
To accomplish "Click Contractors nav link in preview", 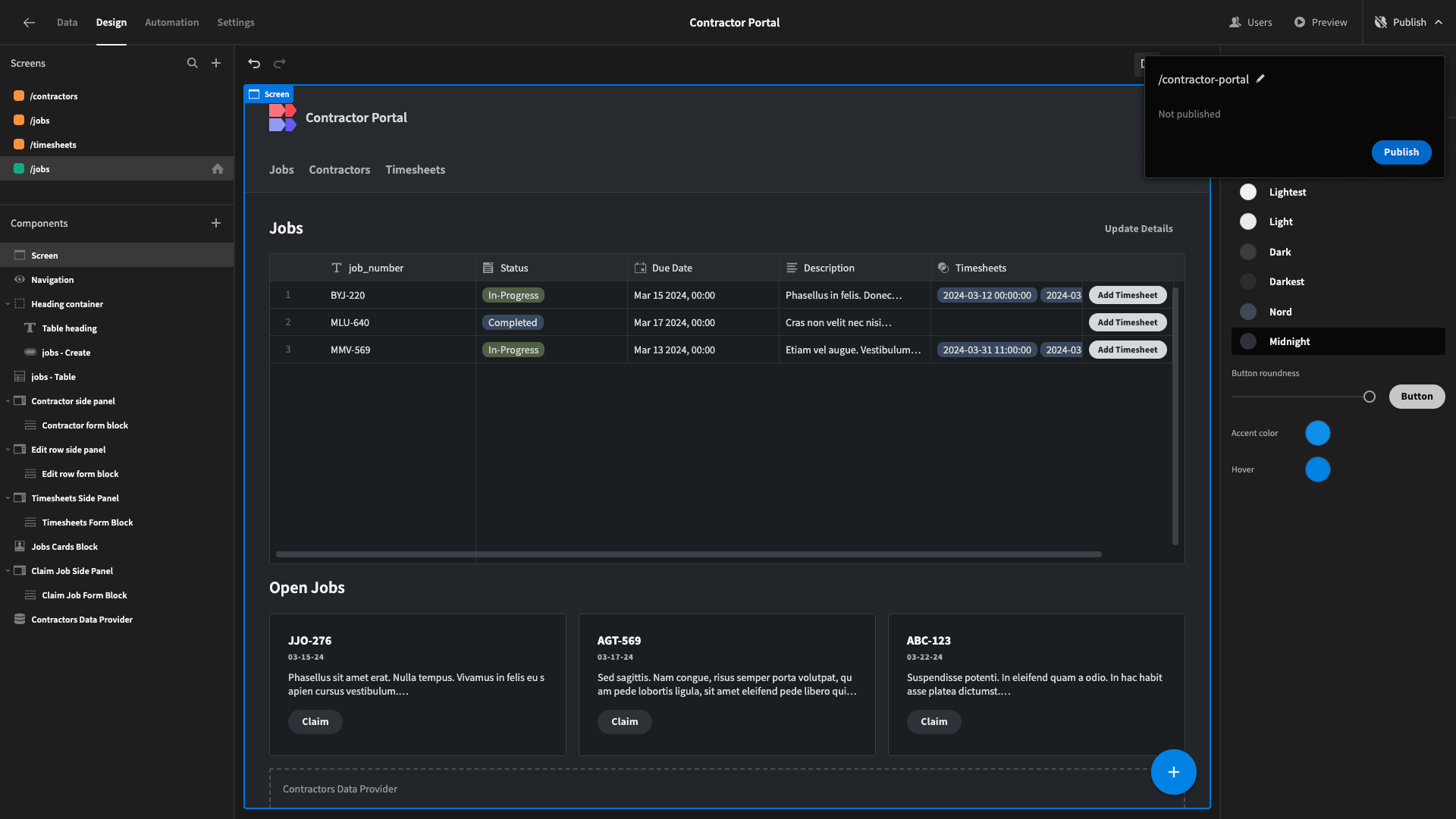I will 340,170.
